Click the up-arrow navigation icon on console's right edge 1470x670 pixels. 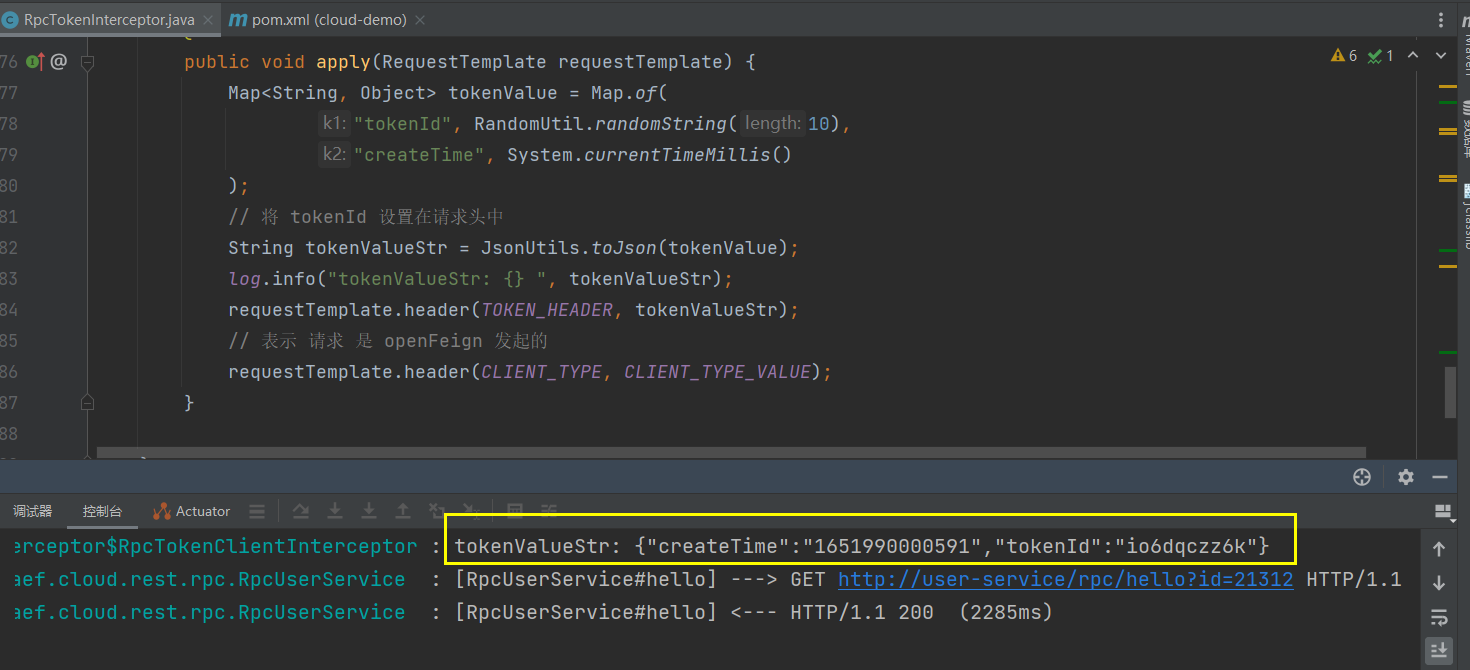click(1440, 548)
